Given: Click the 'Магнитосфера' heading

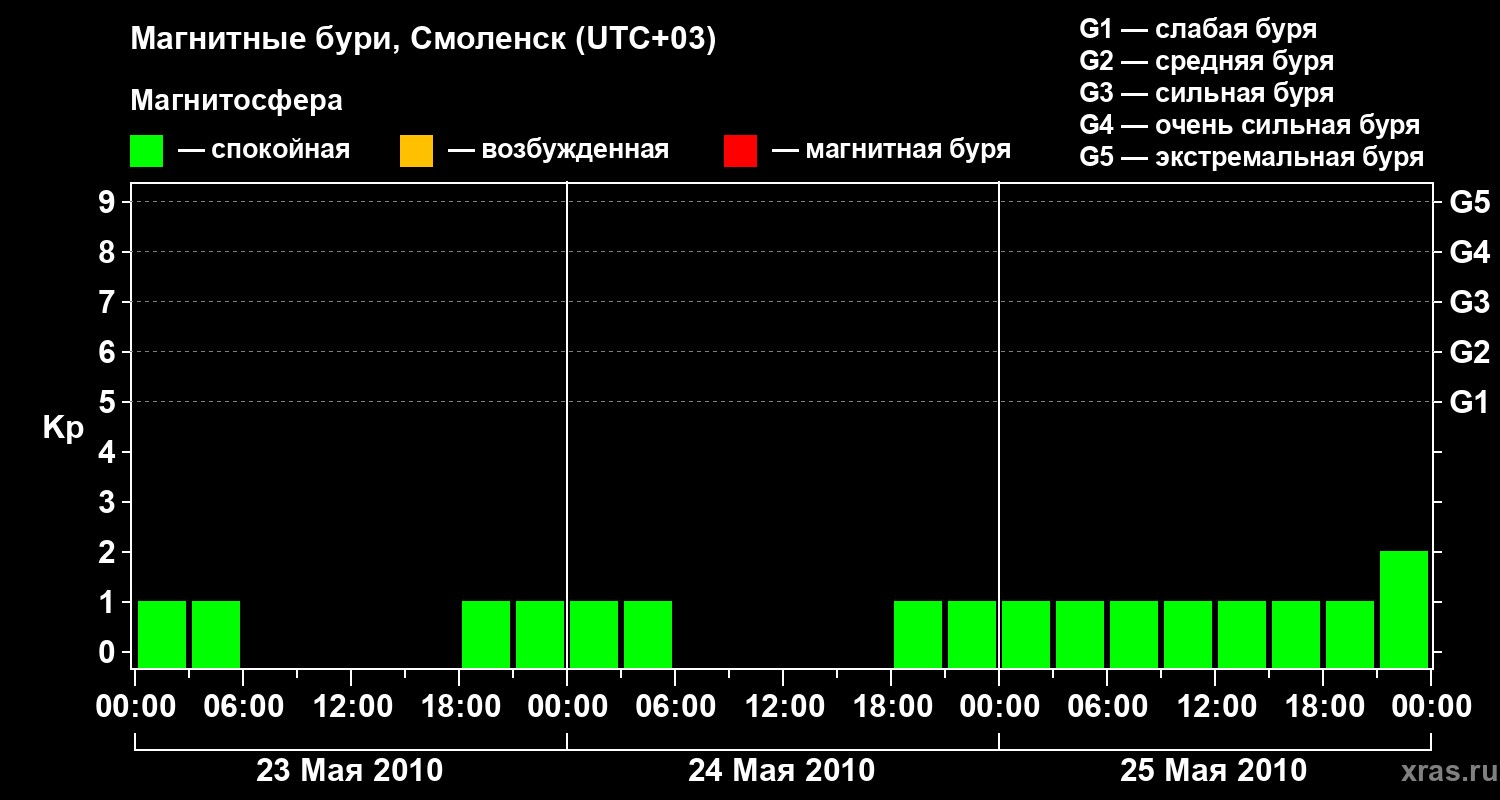Looking at the screenshot, I should tap(237, 101).
